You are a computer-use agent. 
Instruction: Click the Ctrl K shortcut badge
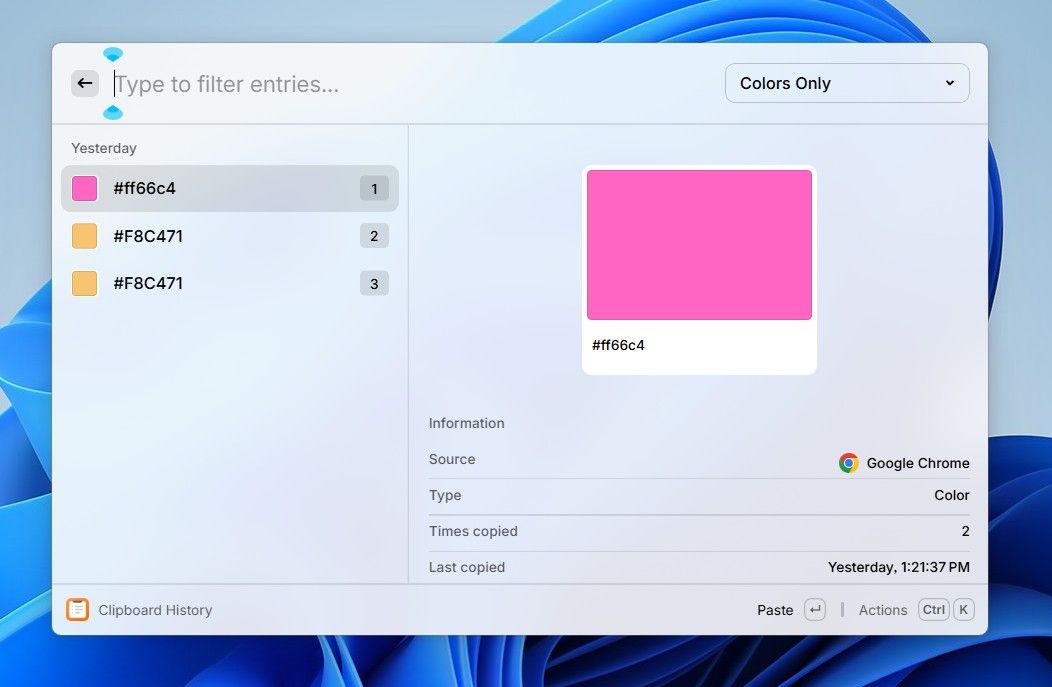tap(947, 609)
